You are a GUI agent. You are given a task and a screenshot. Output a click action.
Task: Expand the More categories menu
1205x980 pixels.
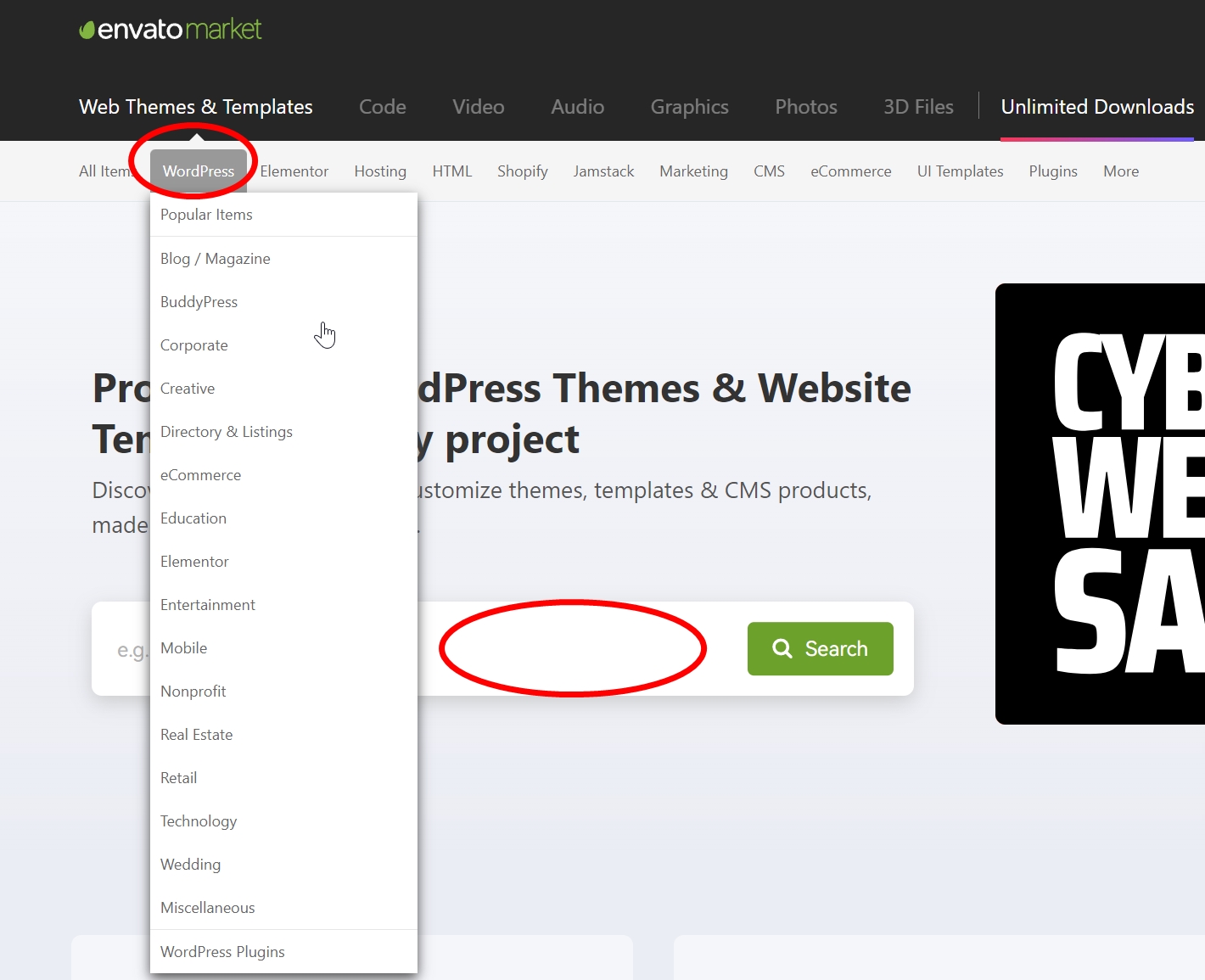pyautogui.click(x=1121, y=171)
